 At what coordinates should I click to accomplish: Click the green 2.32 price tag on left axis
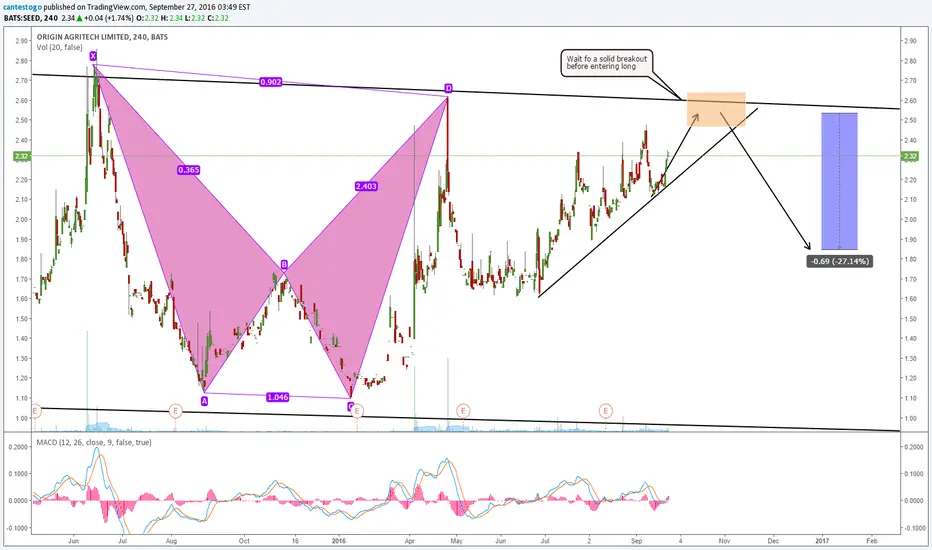pyautogui.click(x=21, y=156)
